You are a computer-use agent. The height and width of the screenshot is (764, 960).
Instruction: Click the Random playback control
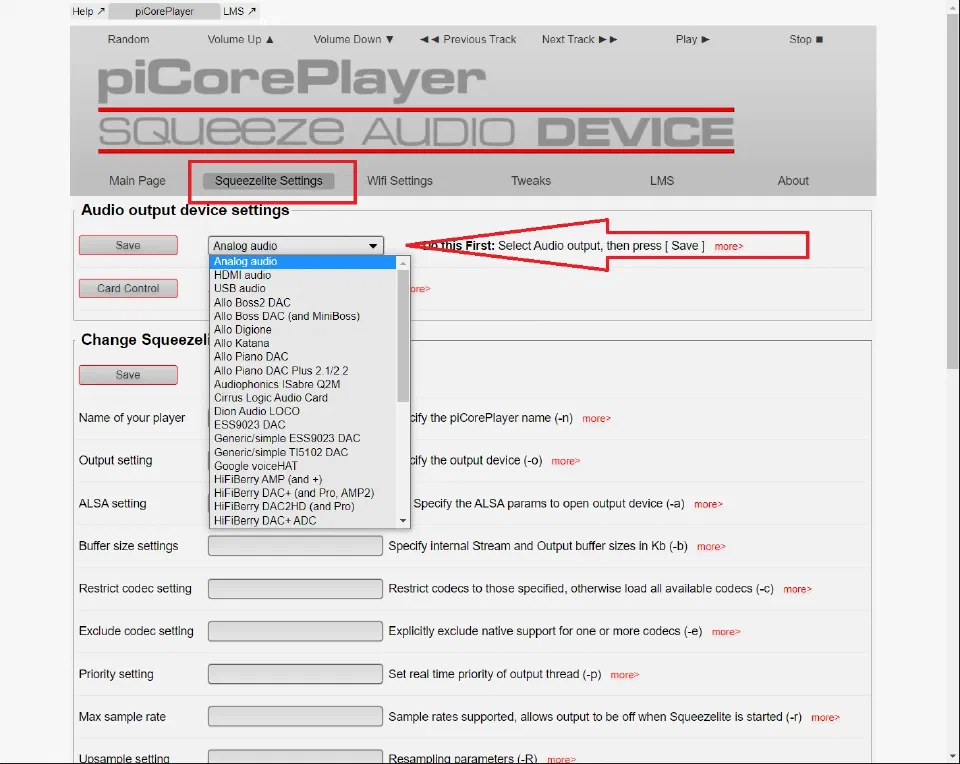pyautogui.click(x=129, y=39)
